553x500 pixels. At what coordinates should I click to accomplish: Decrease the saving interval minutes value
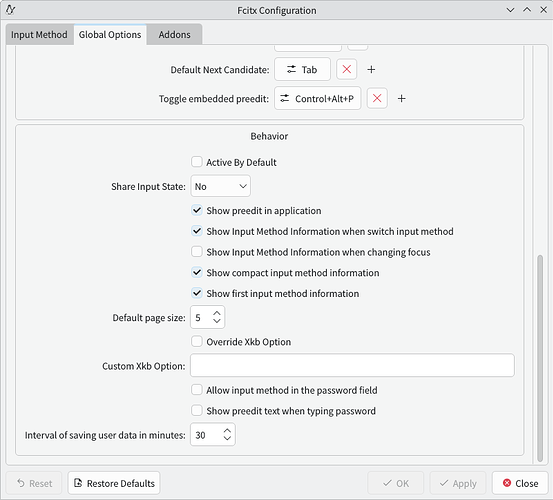[x=227, y=439]
